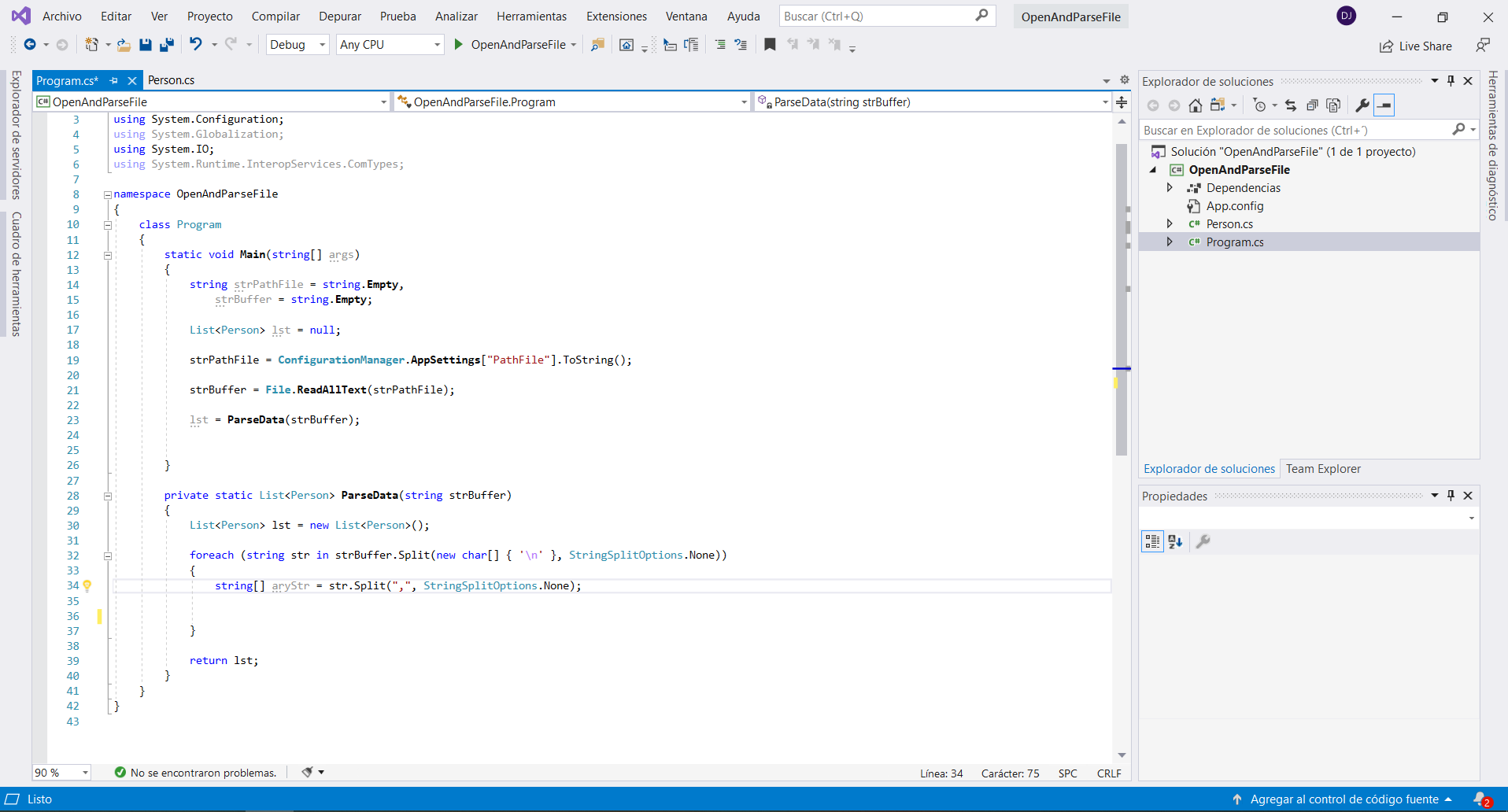Open the Debug configuration dropdown
The height and width of the screenshot is (812, 1508).
(x=297, y=45)
